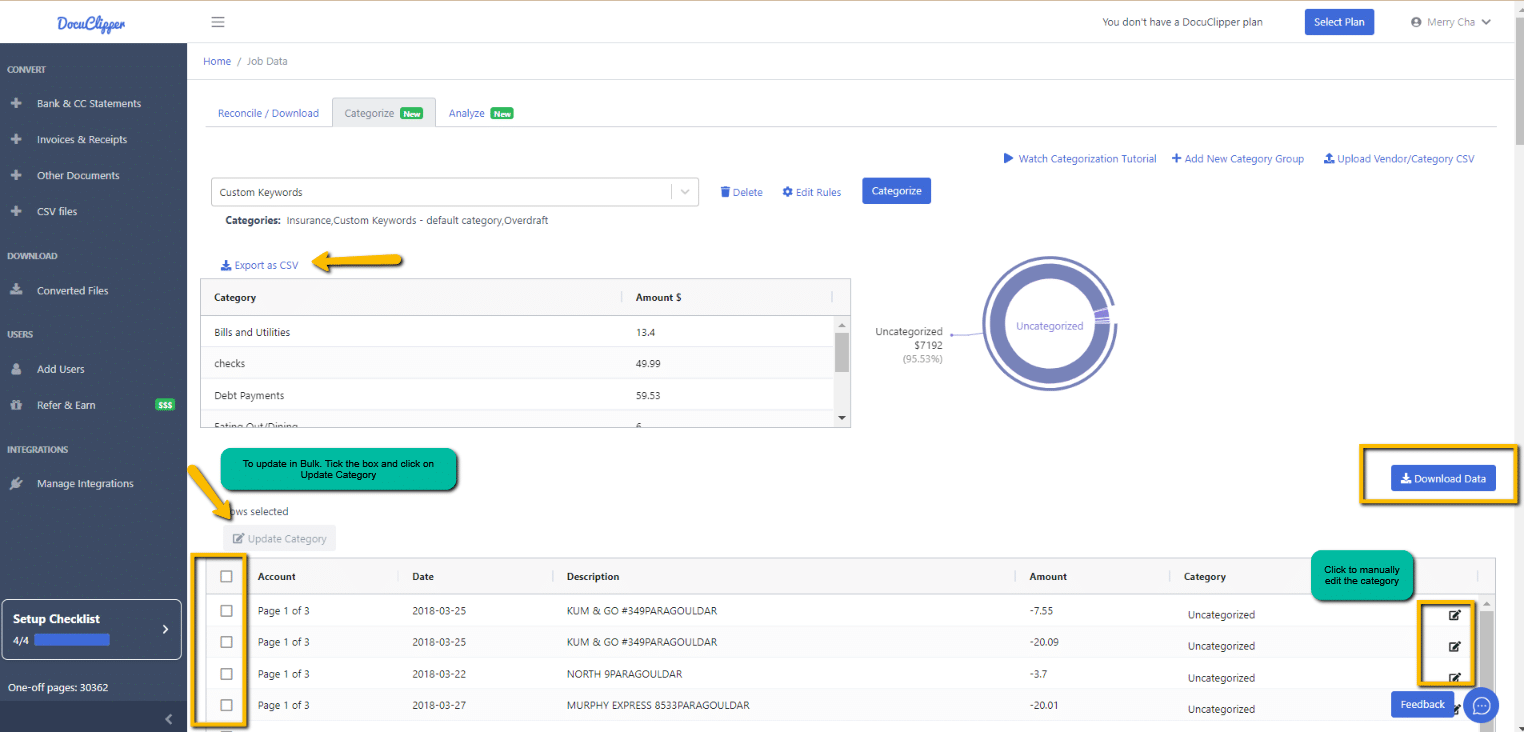Viewport: 1524px width, 732px height.
Task: Click Upload Vendor/Category CSV link
Action: pos(1399,159)
